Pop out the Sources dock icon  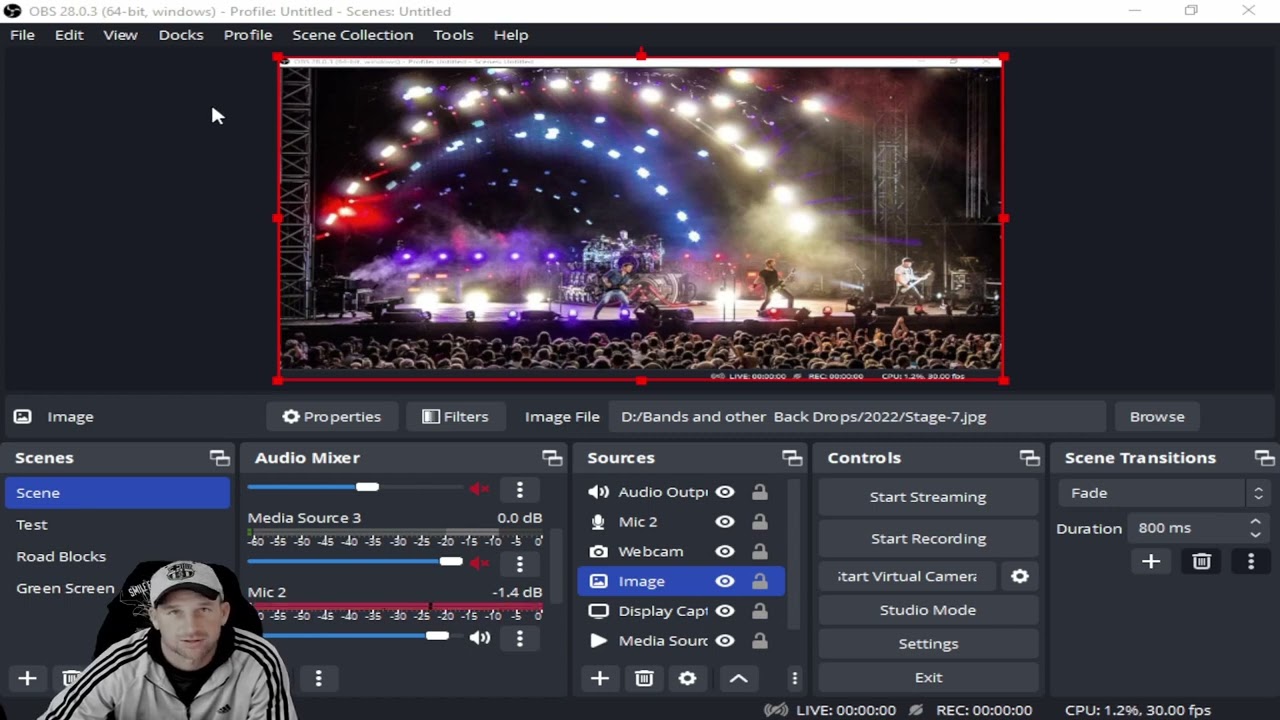point(792,458)
